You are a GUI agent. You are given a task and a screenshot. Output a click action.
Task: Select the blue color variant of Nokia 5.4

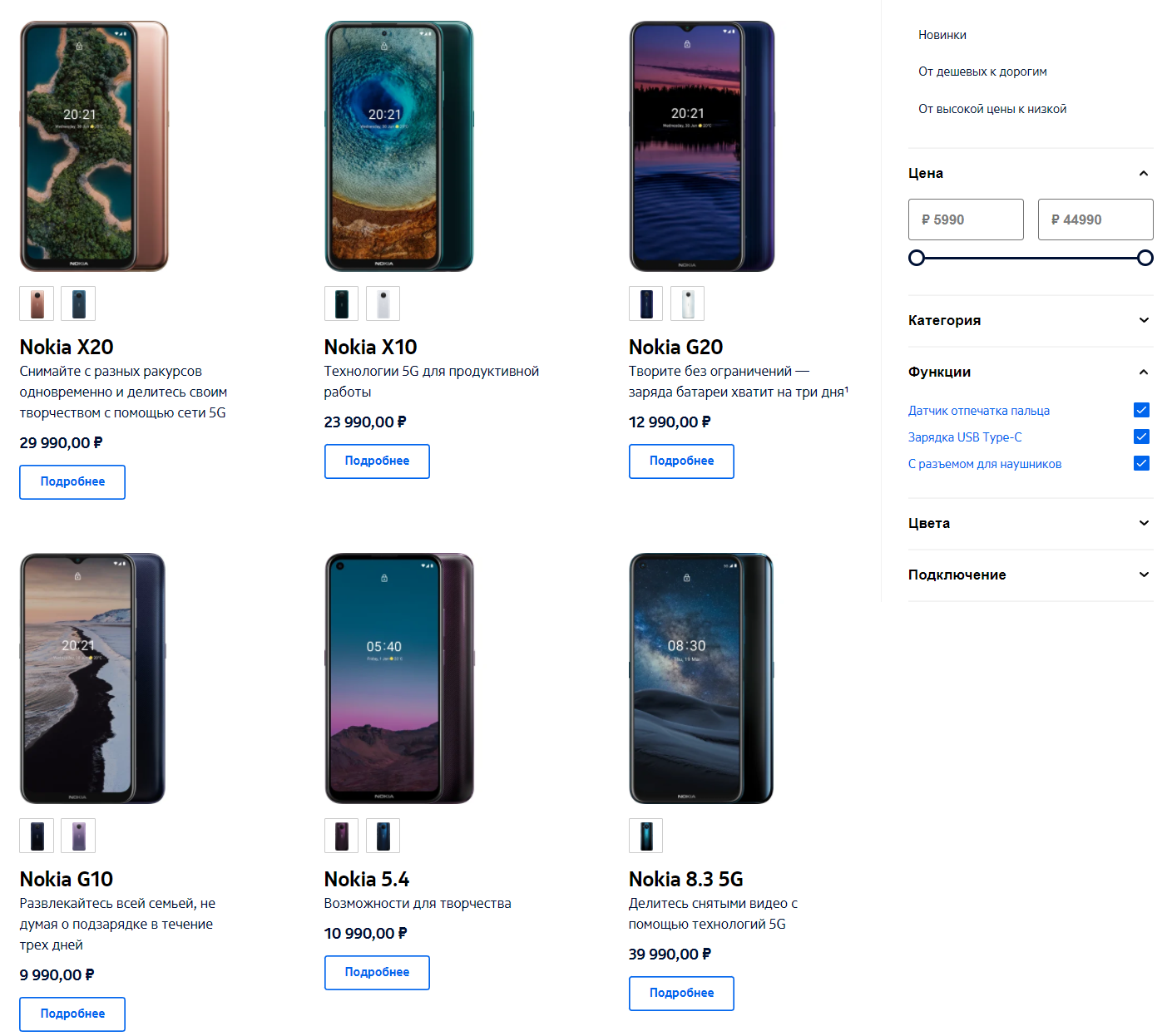click(x=383, y=836)
